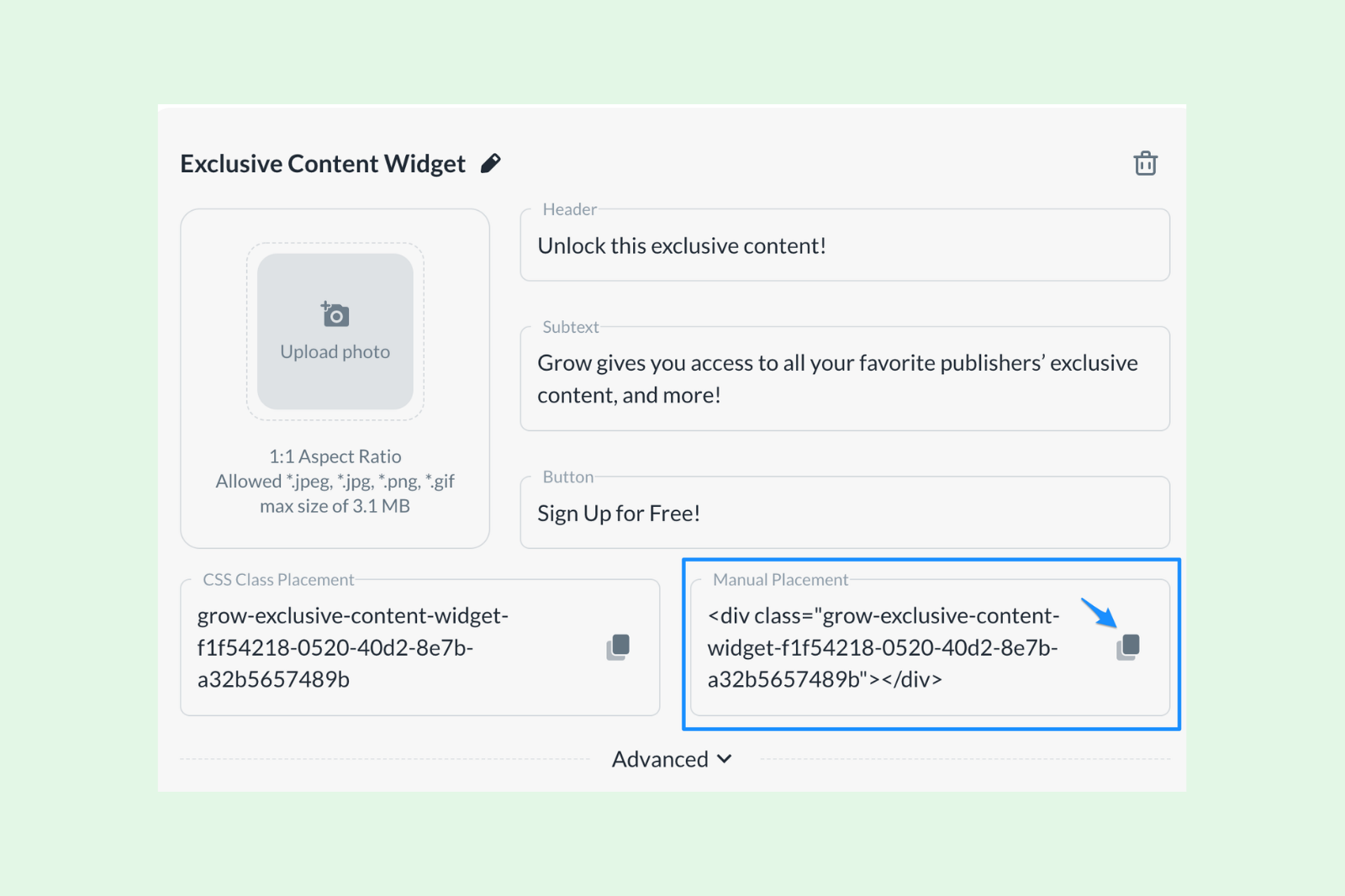Click the Exclusive Content Widget title
This screenshot has width=1345, height=896.
click(x=323, y=163)
